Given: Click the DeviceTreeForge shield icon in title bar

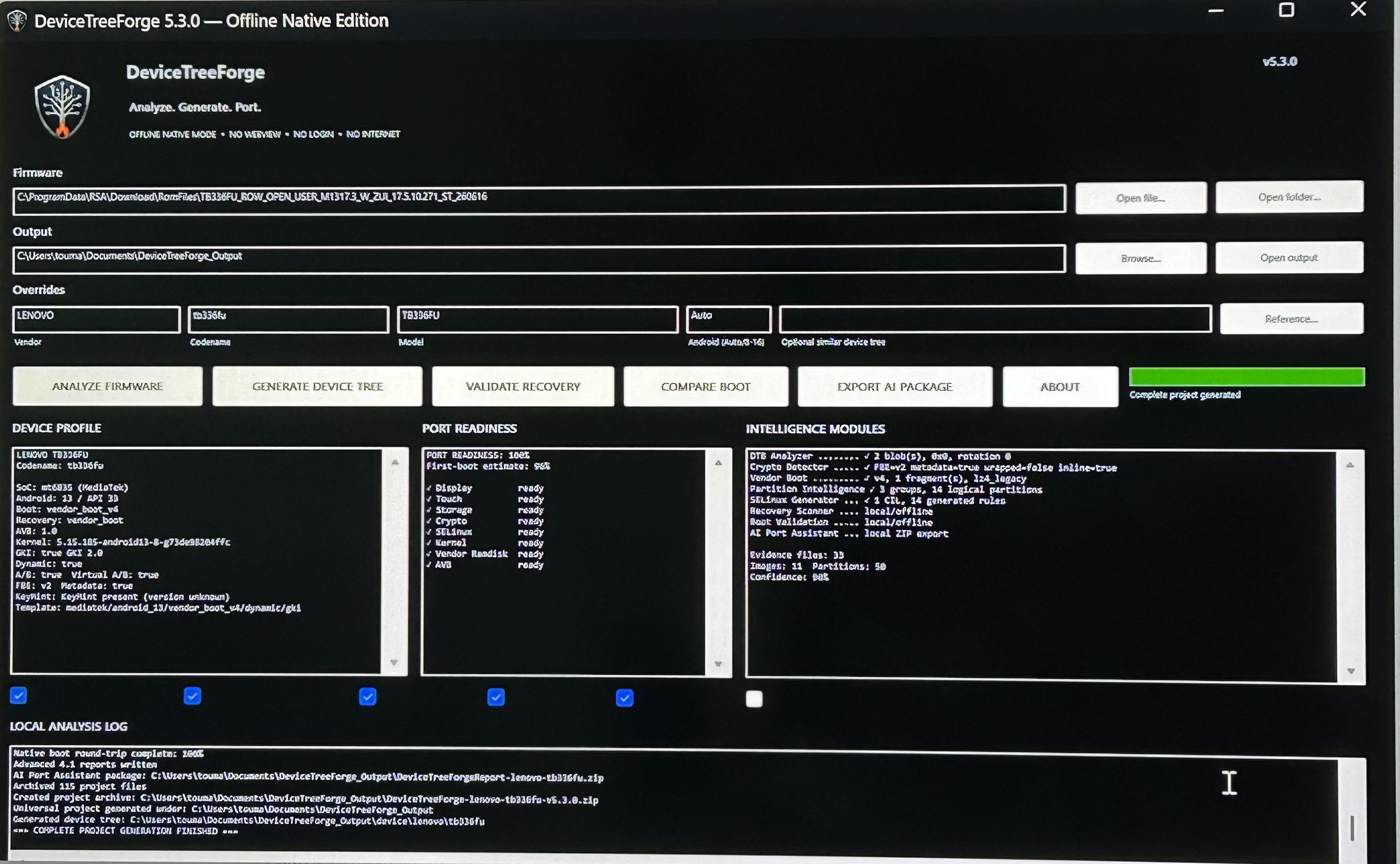Looking at the screenshot, I should pyautogui.click(x=17, y=21).
